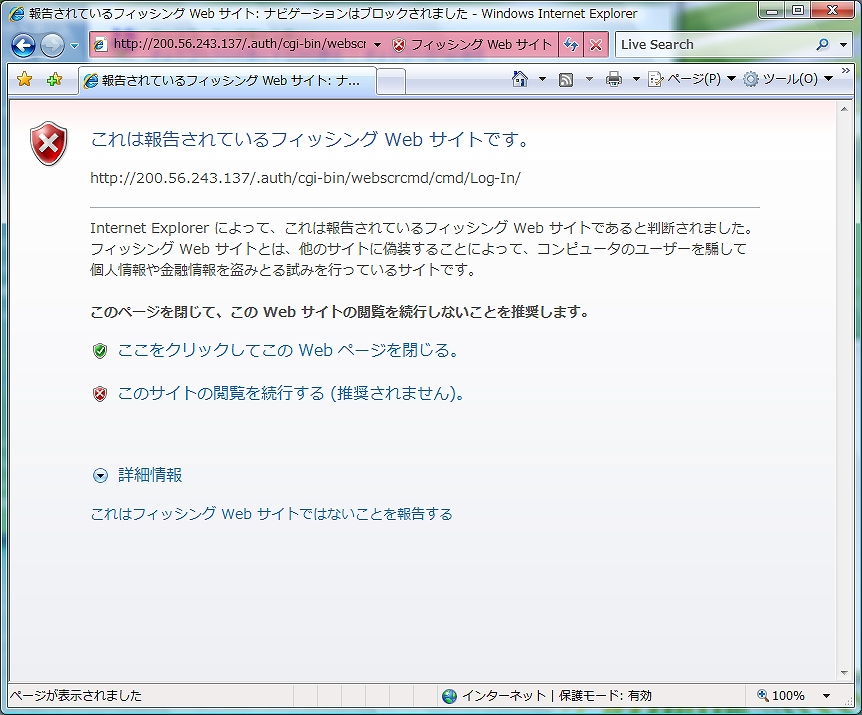This screenshot has width=862, height=715.
Task: Click the Stop loading X icon
Action: coord(596,45)
